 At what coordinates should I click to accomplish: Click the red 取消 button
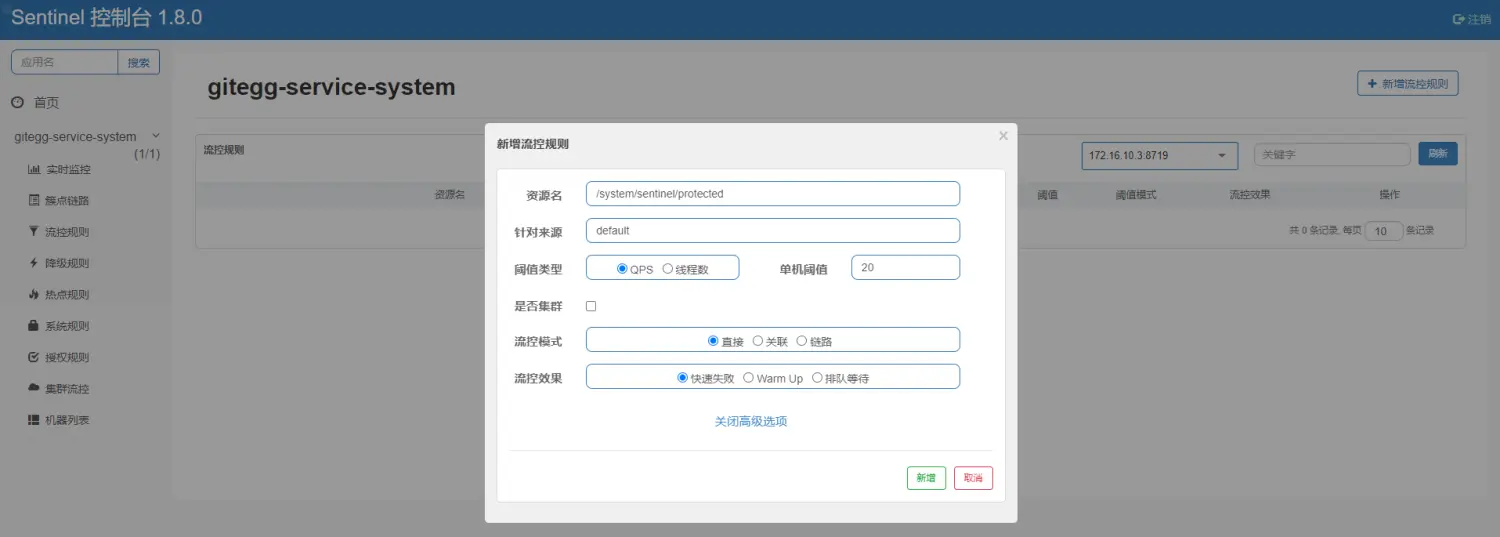coord(973,478)
